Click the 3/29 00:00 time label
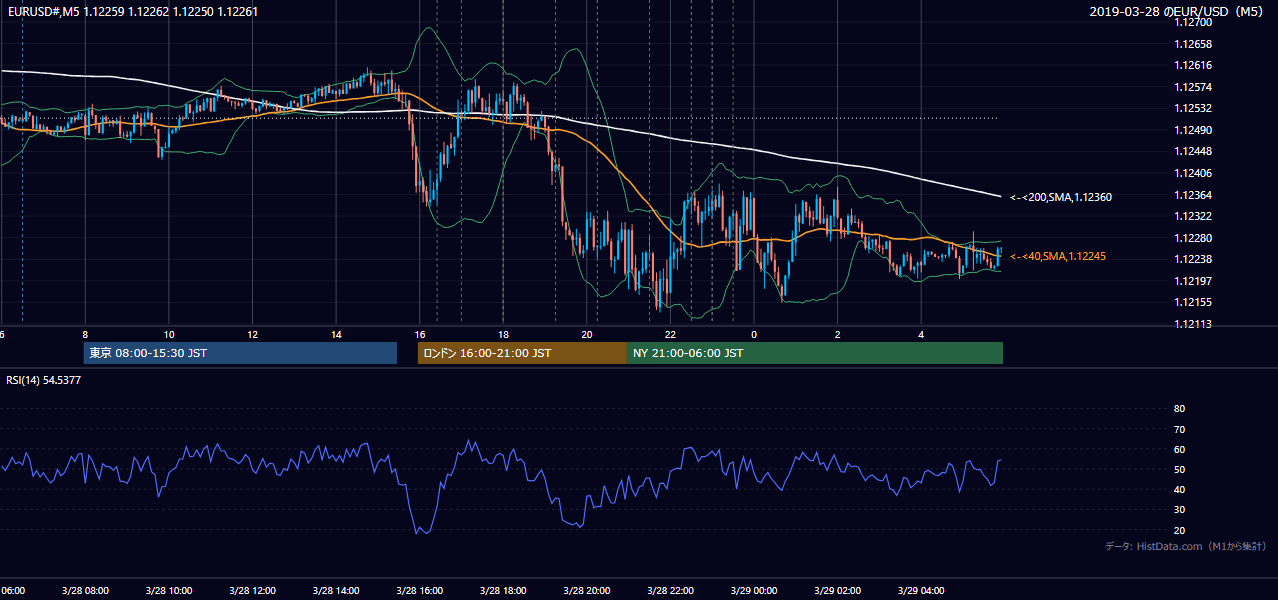The width and height of the screenshot is (1278, 600). click(754, 590)
